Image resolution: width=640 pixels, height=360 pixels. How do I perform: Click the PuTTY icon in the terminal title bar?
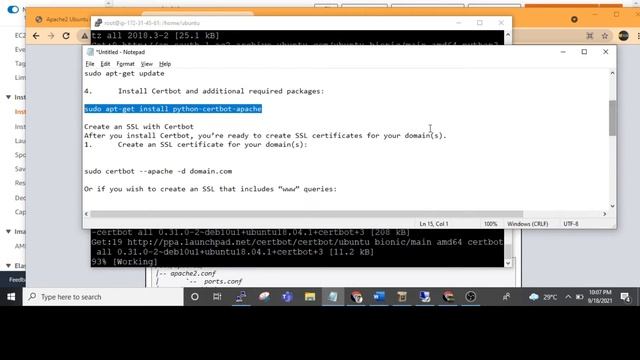pos(98,23)
